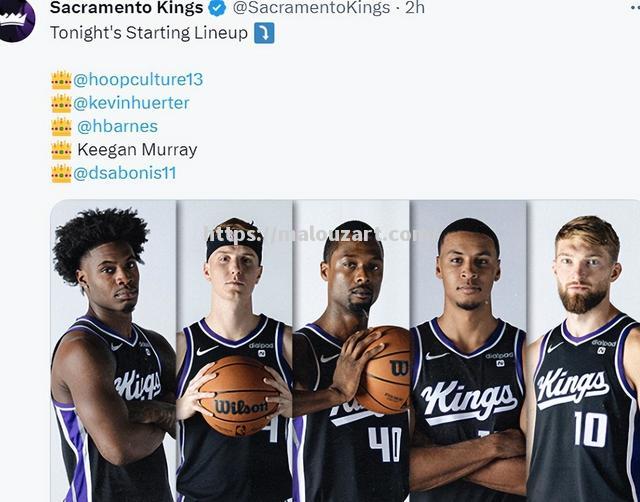This screenshot has height=502, width=640.
Task: Open the @hbarnes mention link
Action: [118, 127]
